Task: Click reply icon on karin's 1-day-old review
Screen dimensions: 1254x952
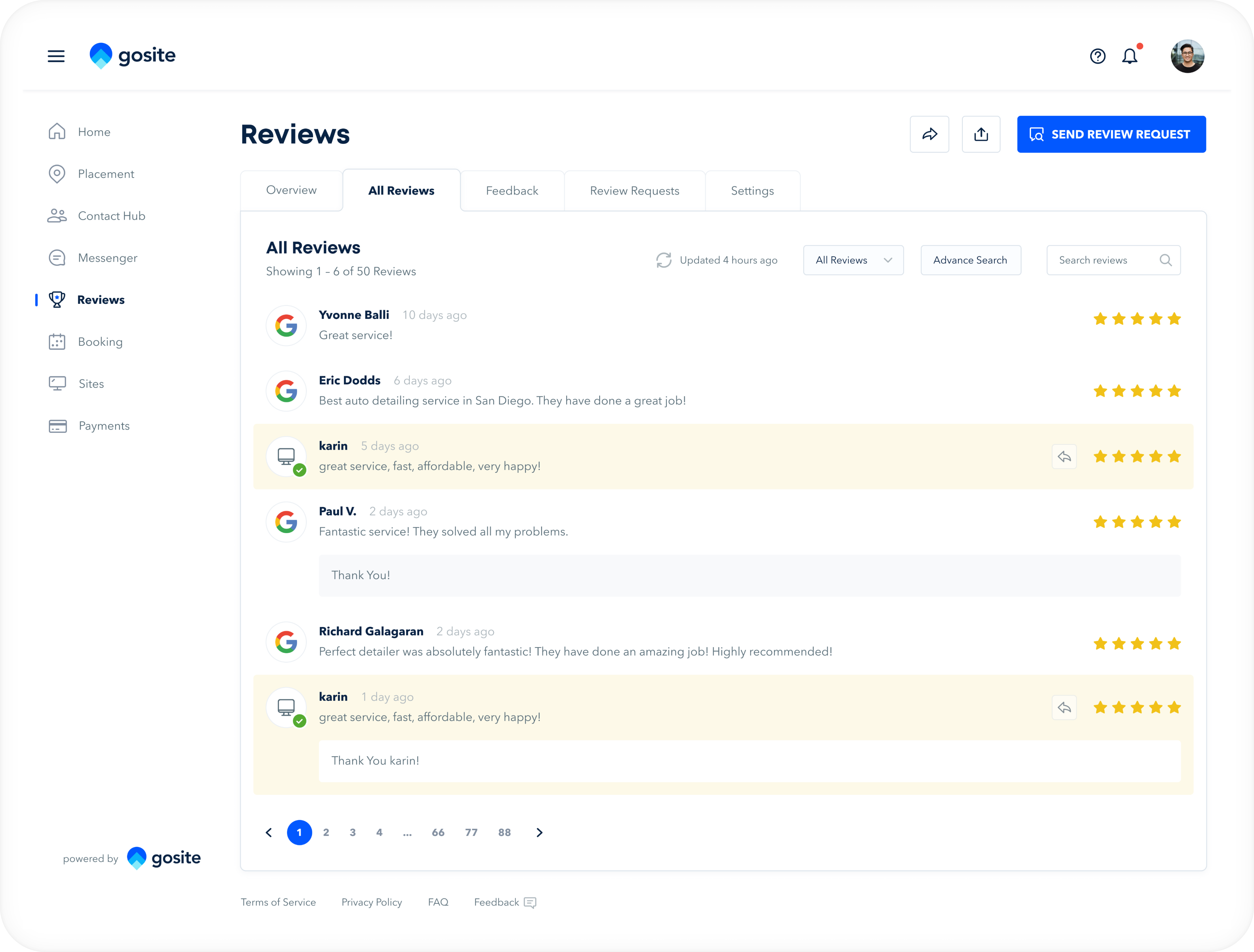Action: (x=1064, y=707)
